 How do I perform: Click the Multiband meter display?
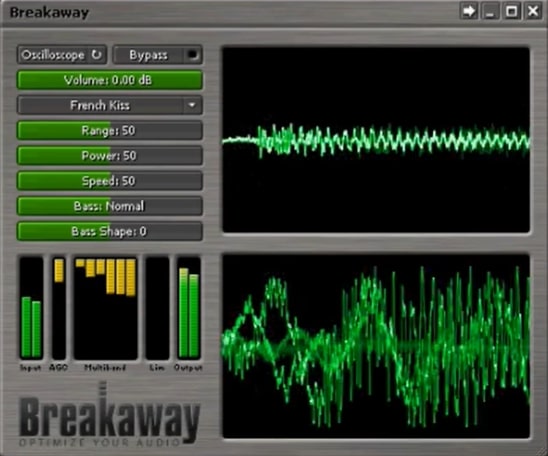106,308
